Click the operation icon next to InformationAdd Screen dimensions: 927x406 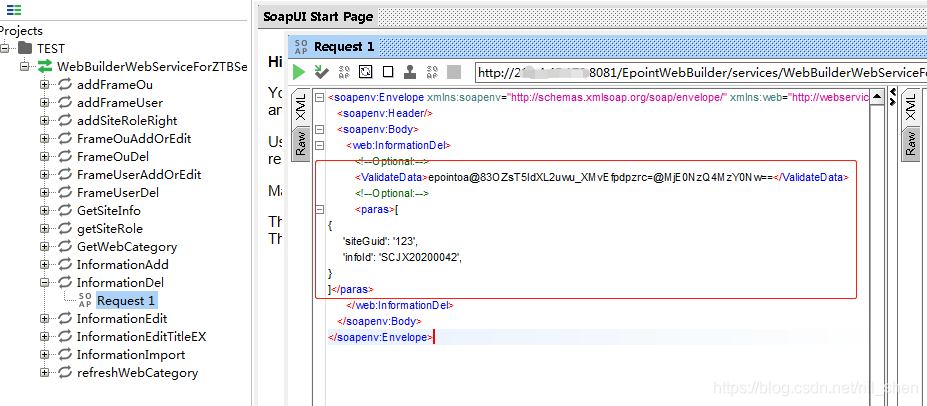tap(64, 264)
